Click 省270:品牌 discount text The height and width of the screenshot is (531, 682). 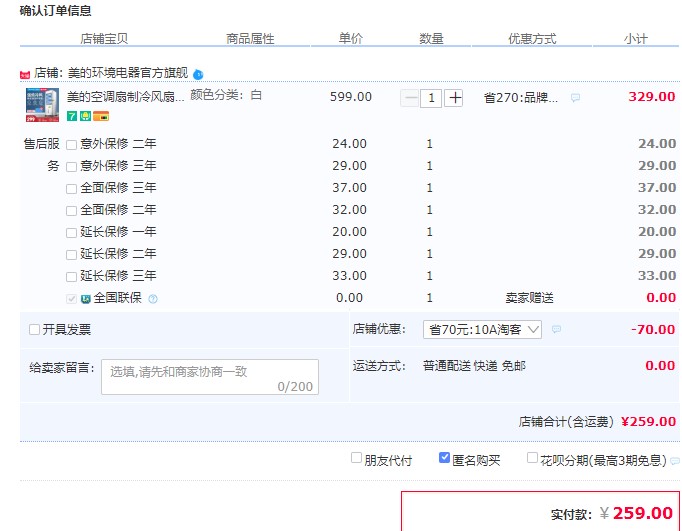point(521,97)
